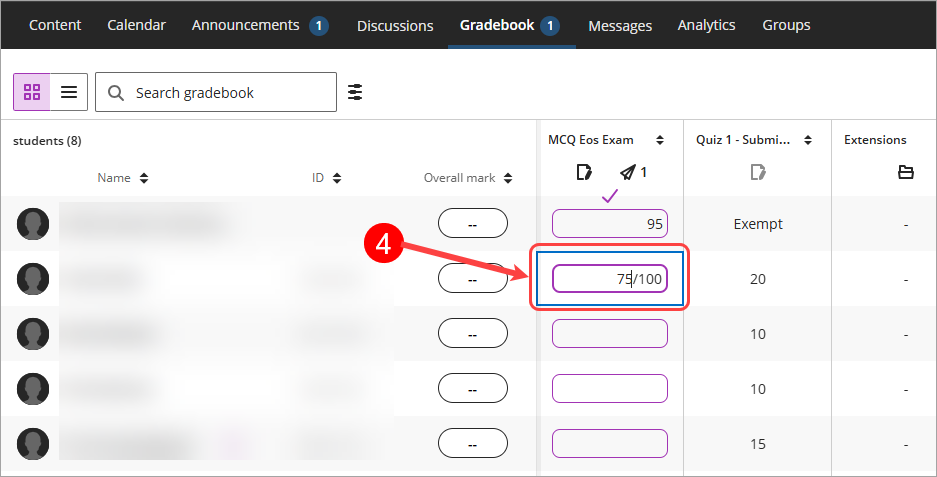The height and width of the screenshot is (477, 937).
Task: Click first student's avatar icon
Action: 33,224
